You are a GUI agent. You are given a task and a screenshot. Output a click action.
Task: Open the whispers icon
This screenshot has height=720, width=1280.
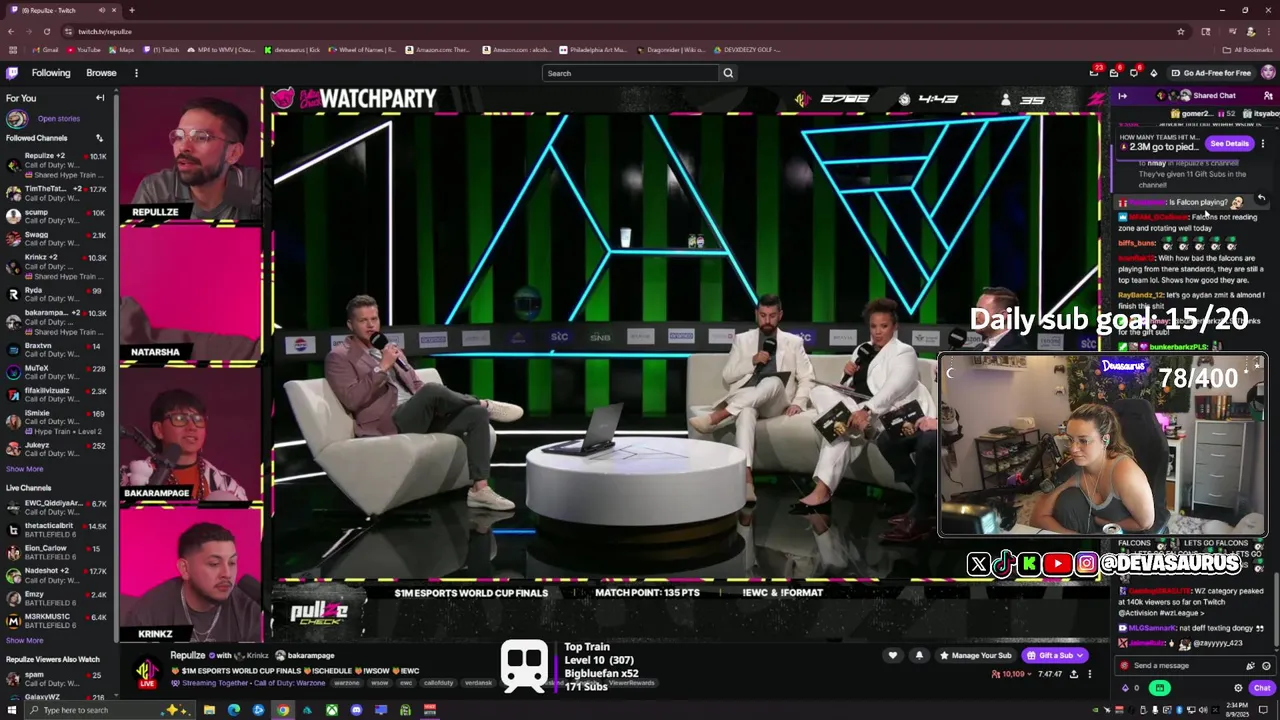click(1134, 73)
